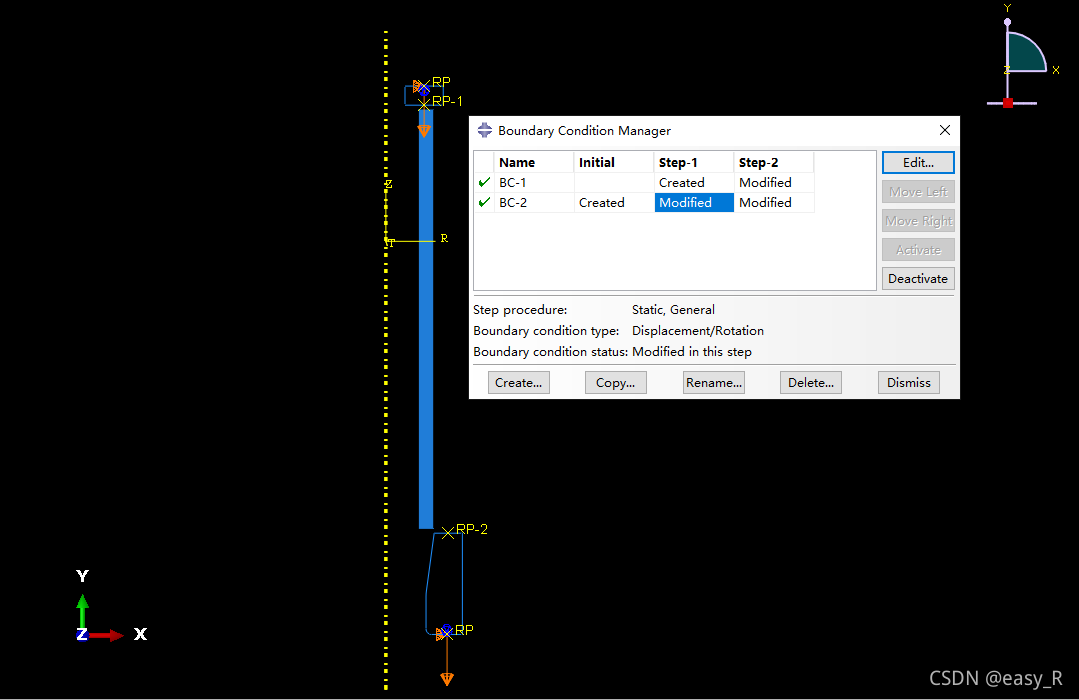Click the Rename... button
This screenshot has height=700, width=1079.
point(713,382)
